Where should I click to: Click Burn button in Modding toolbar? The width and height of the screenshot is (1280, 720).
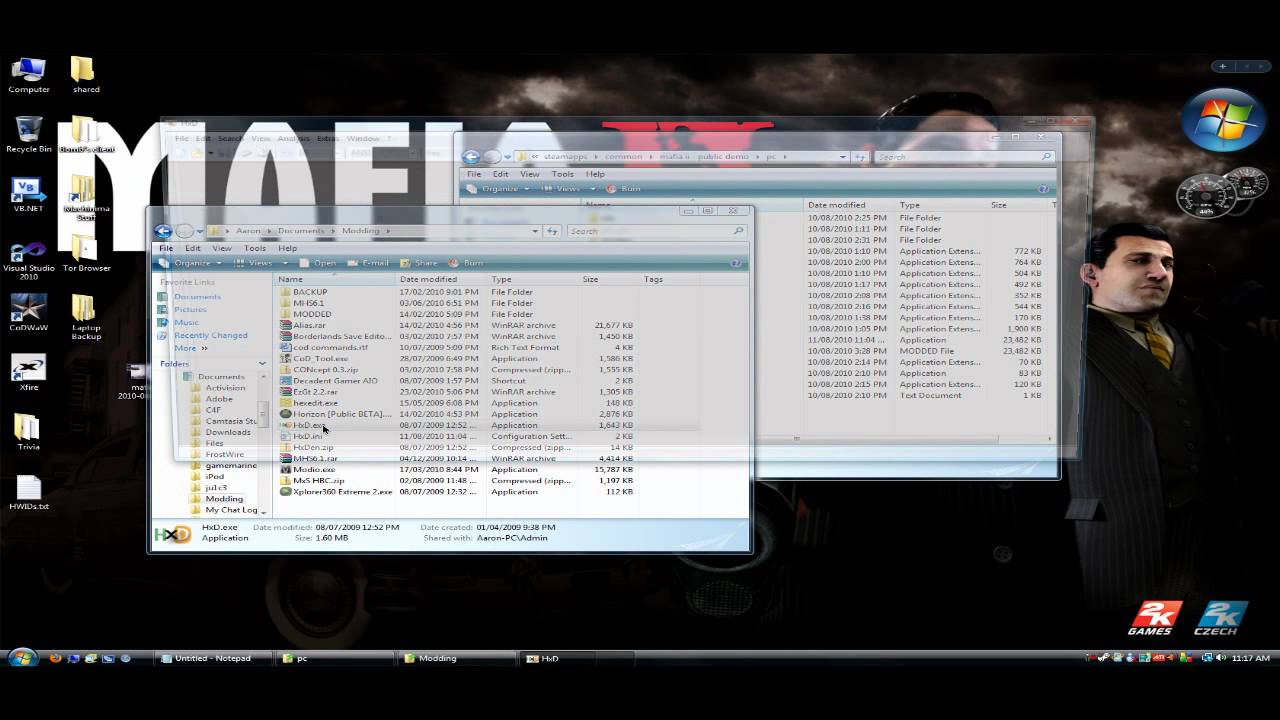tap(467, 263)
